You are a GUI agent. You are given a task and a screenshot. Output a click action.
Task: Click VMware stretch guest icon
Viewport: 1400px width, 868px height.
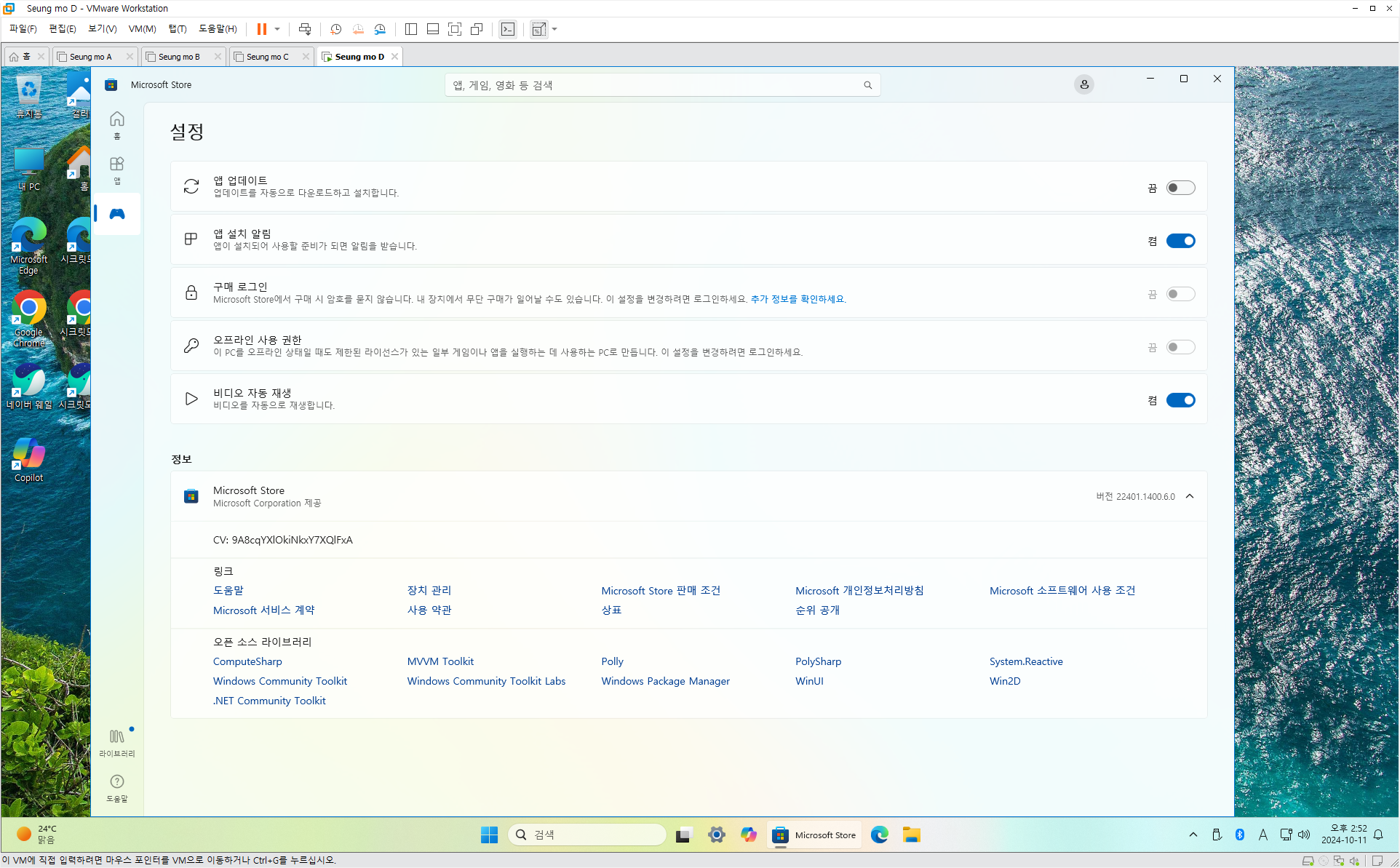pos(538,29)
